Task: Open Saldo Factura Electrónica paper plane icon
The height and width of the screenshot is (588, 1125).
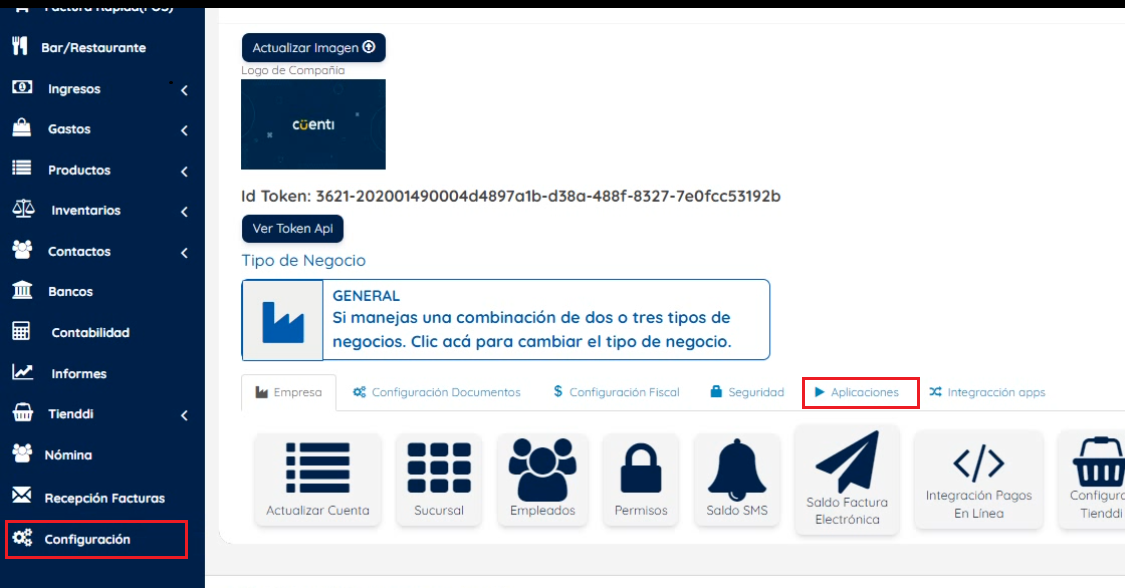Action: tap(847, 462)
